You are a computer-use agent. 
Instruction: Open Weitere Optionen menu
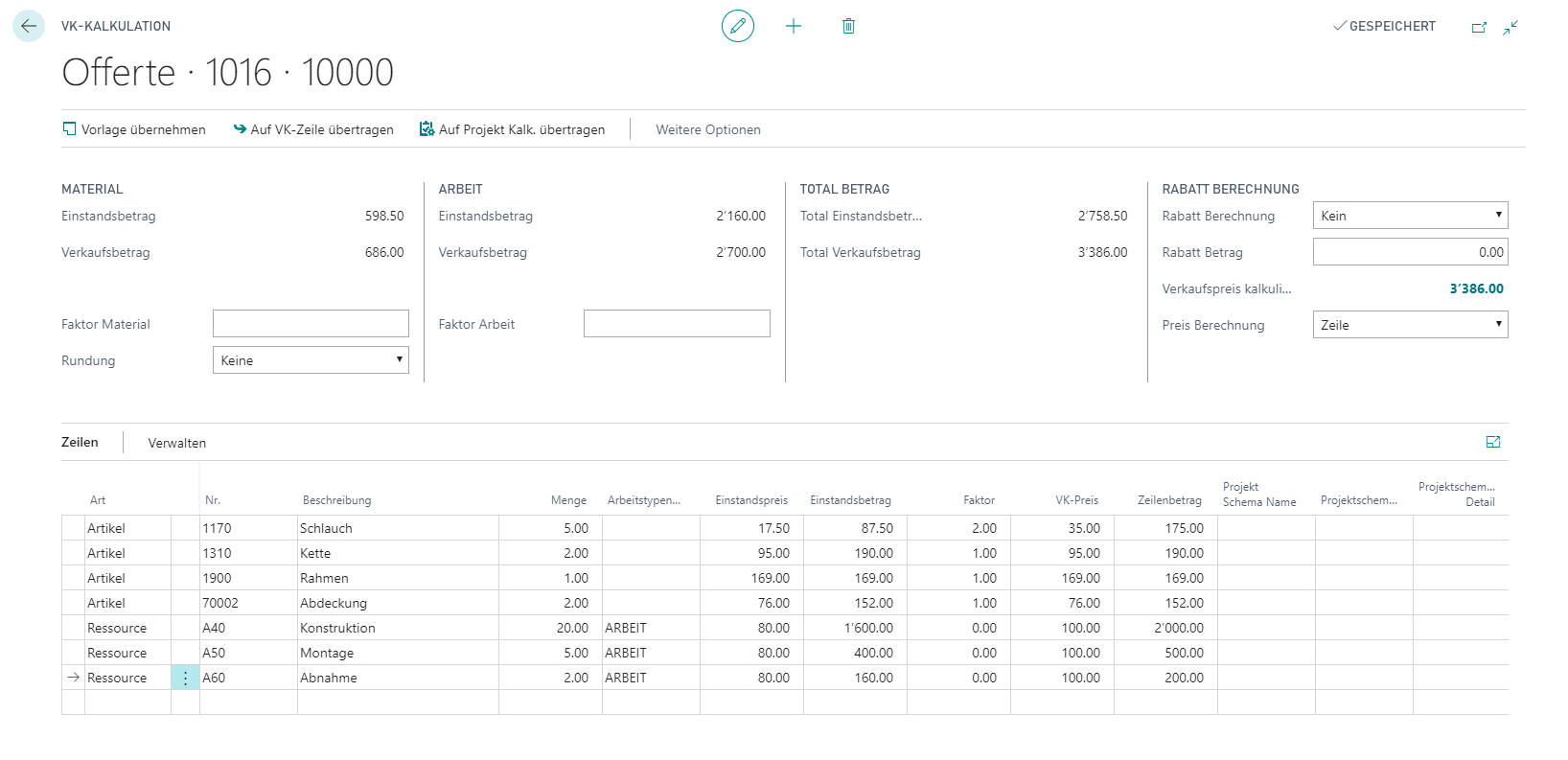708,129
